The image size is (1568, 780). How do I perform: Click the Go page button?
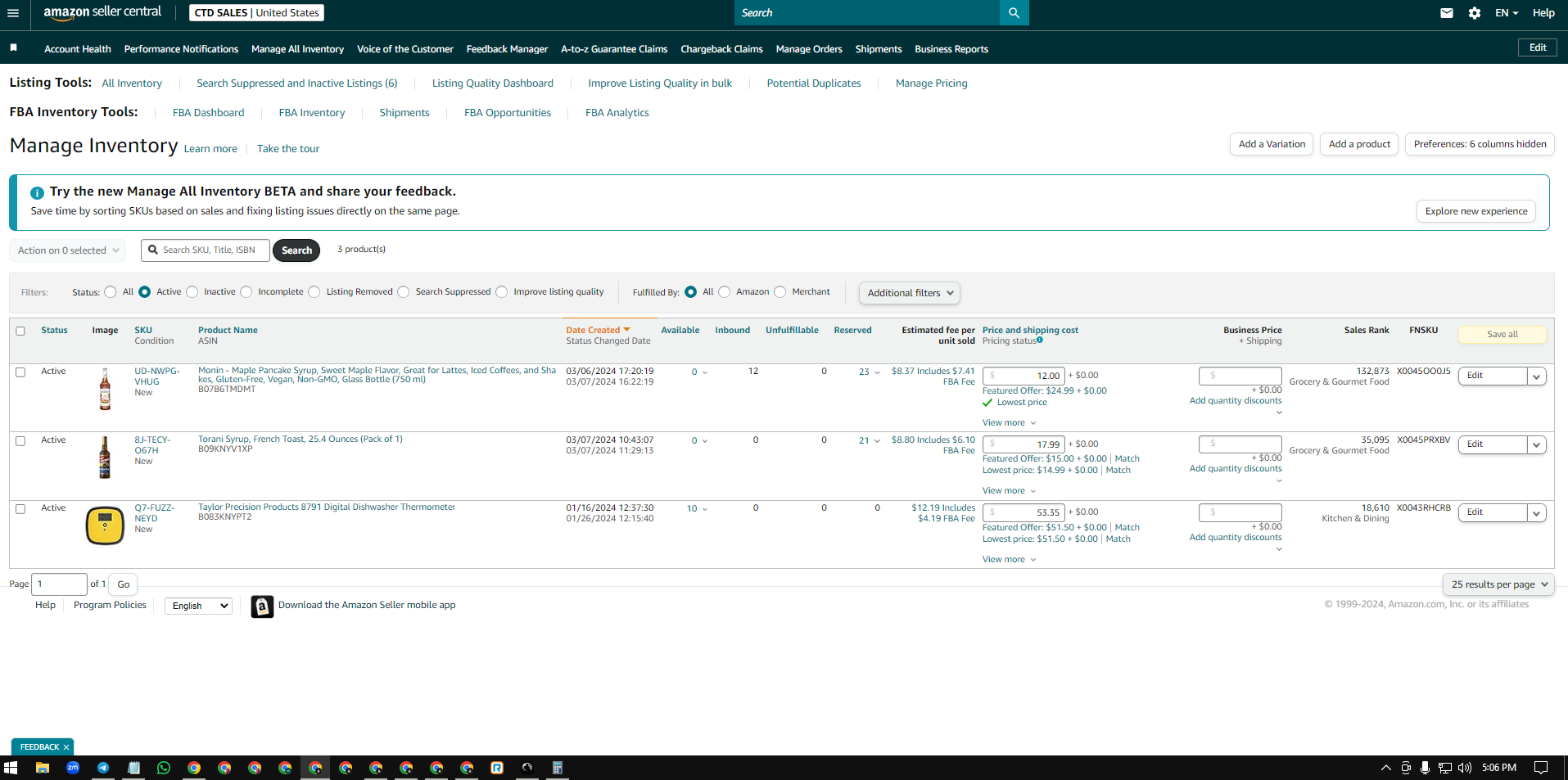tap(124, 584)
